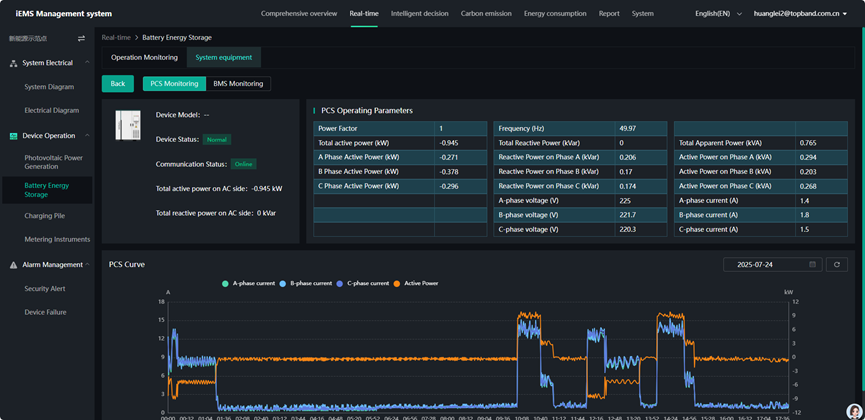This screenshot has width=865, height=420.
Task: Click the System Electrical hierarchy icon
Action: [13, 63]
